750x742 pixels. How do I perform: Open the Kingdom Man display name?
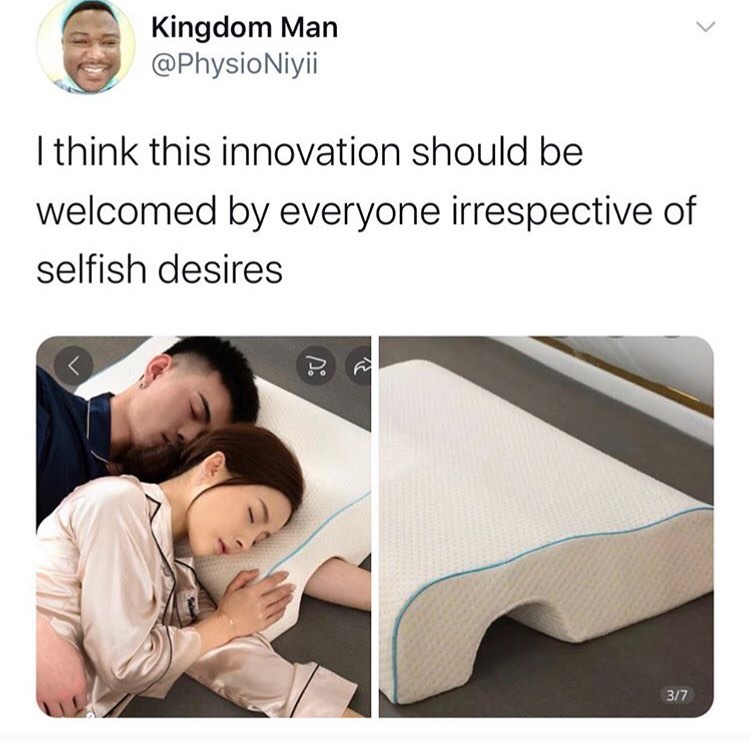coord(245,28)
